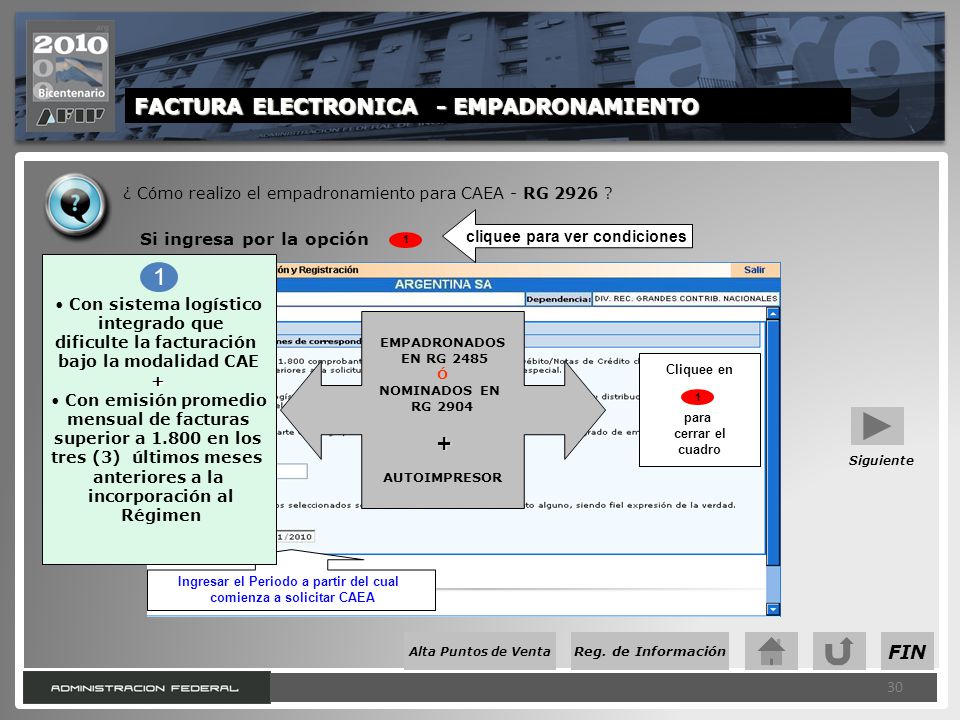The image size is (960, 720).
Task: Click the slide number 30
Action: point(894,687)
